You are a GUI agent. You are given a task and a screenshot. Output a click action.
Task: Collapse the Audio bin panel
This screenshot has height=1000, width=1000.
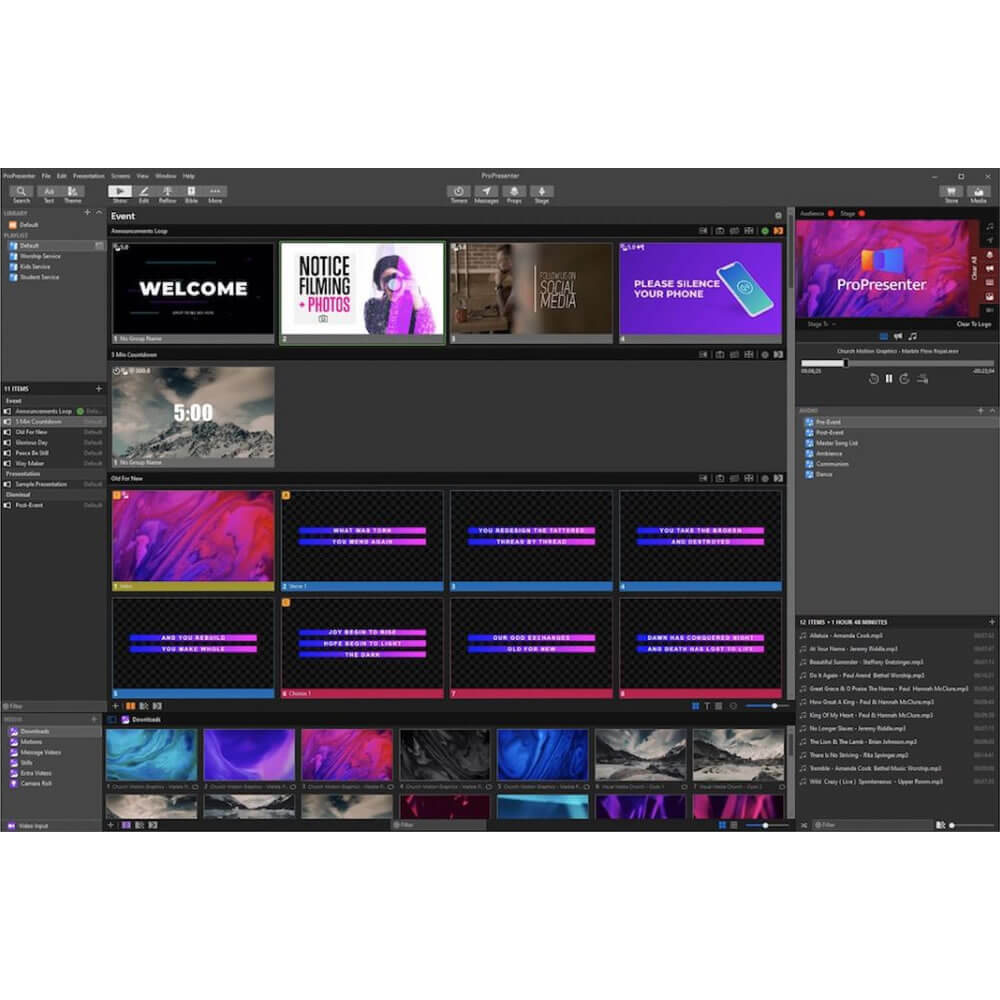tap(993, 408)
